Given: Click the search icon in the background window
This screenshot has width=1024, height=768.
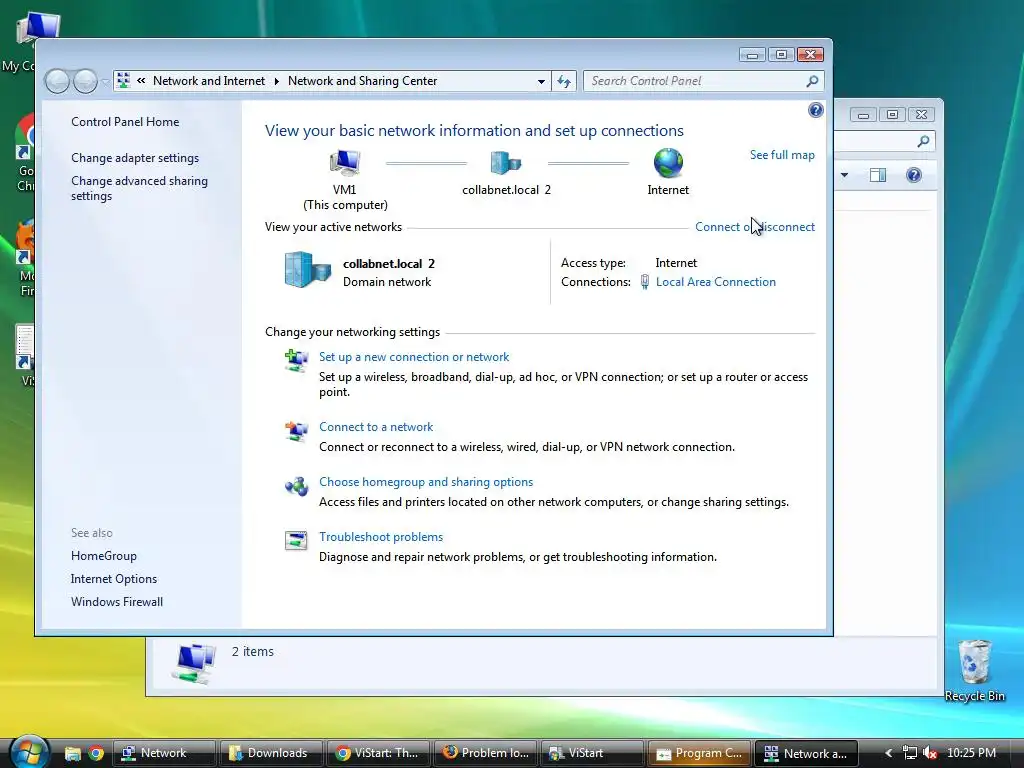Looking at the screenshot, I should [x=923, y=141].
